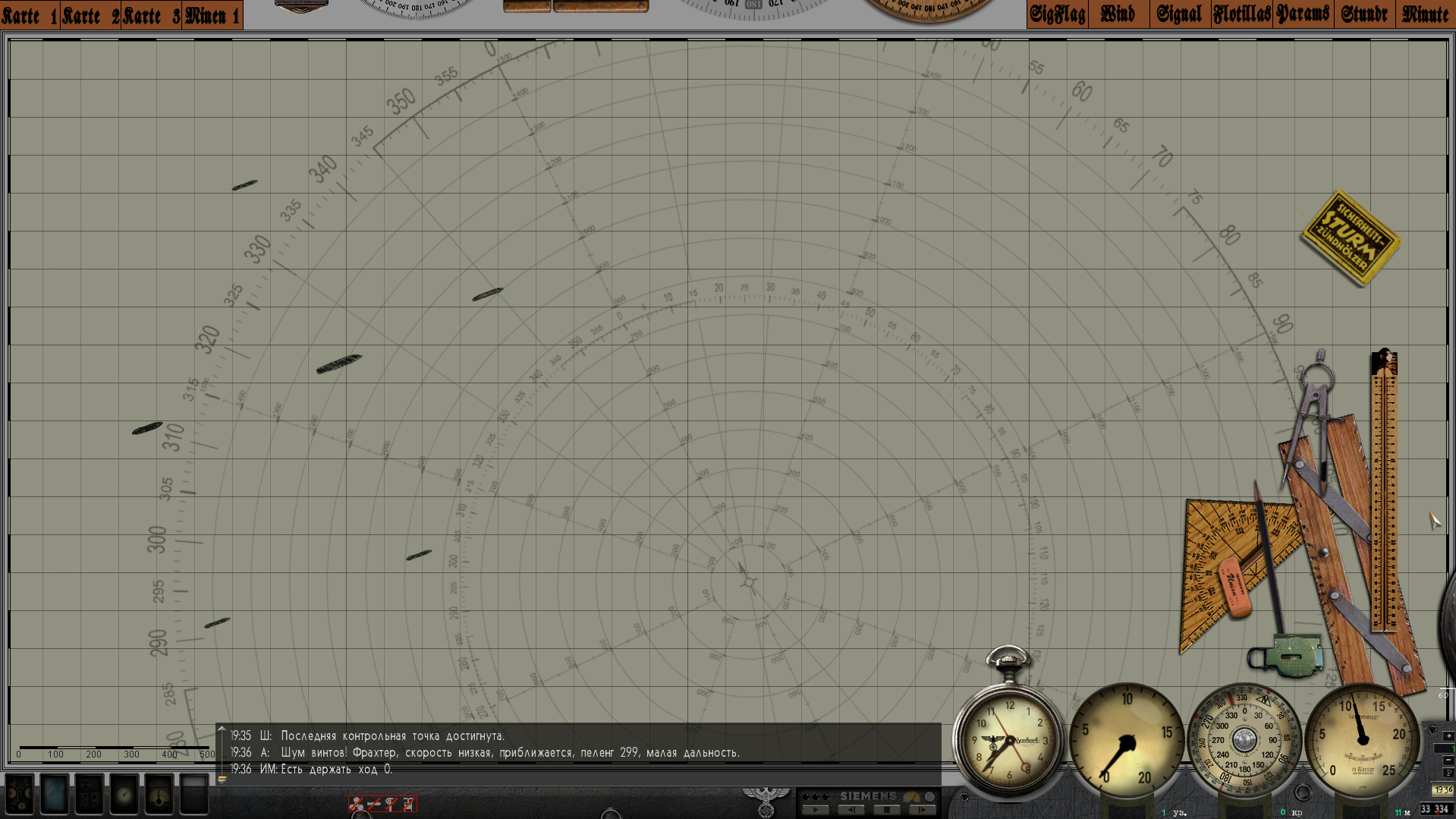Open the Karte 1 tab
Screen dimensions: 1456x819
click(x=30, y=14)
